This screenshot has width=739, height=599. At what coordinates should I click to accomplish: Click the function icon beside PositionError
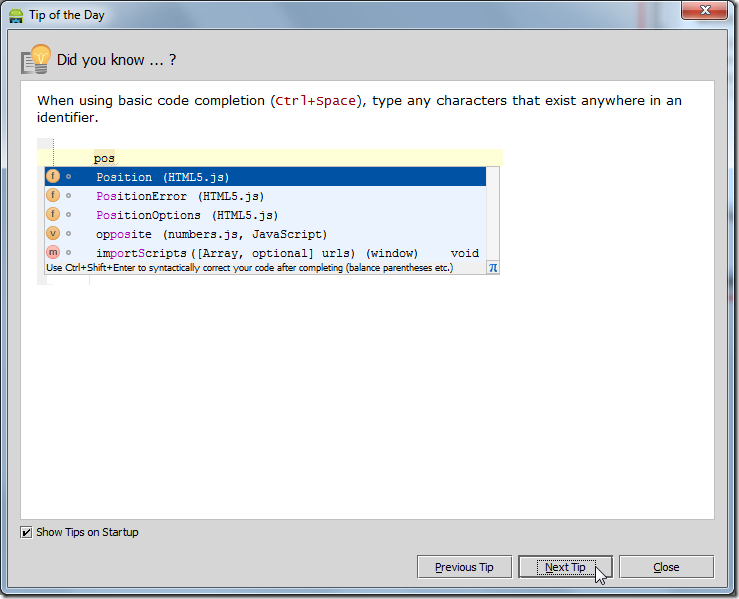(53, 195)
